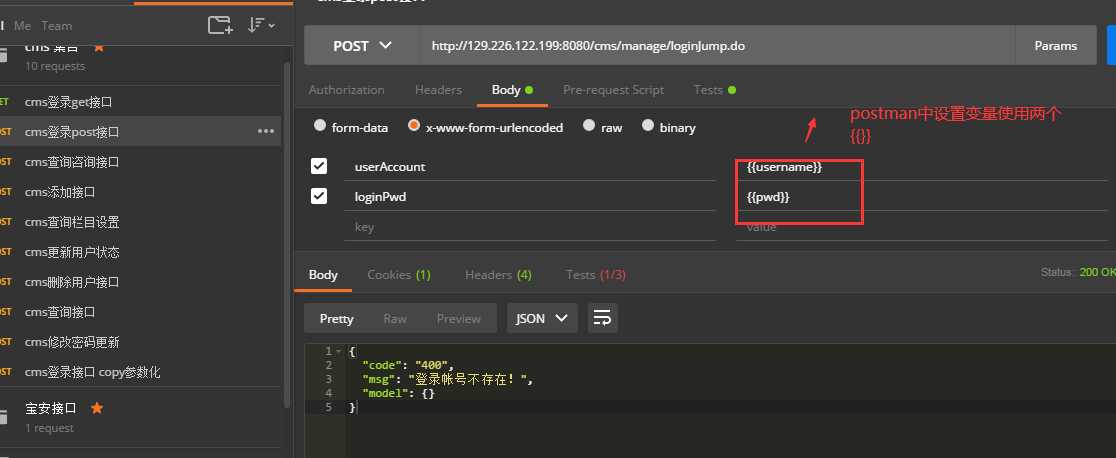Show the response Headers (4) tab
Viewport: 1116px width, 458px height.
point(498,274)
